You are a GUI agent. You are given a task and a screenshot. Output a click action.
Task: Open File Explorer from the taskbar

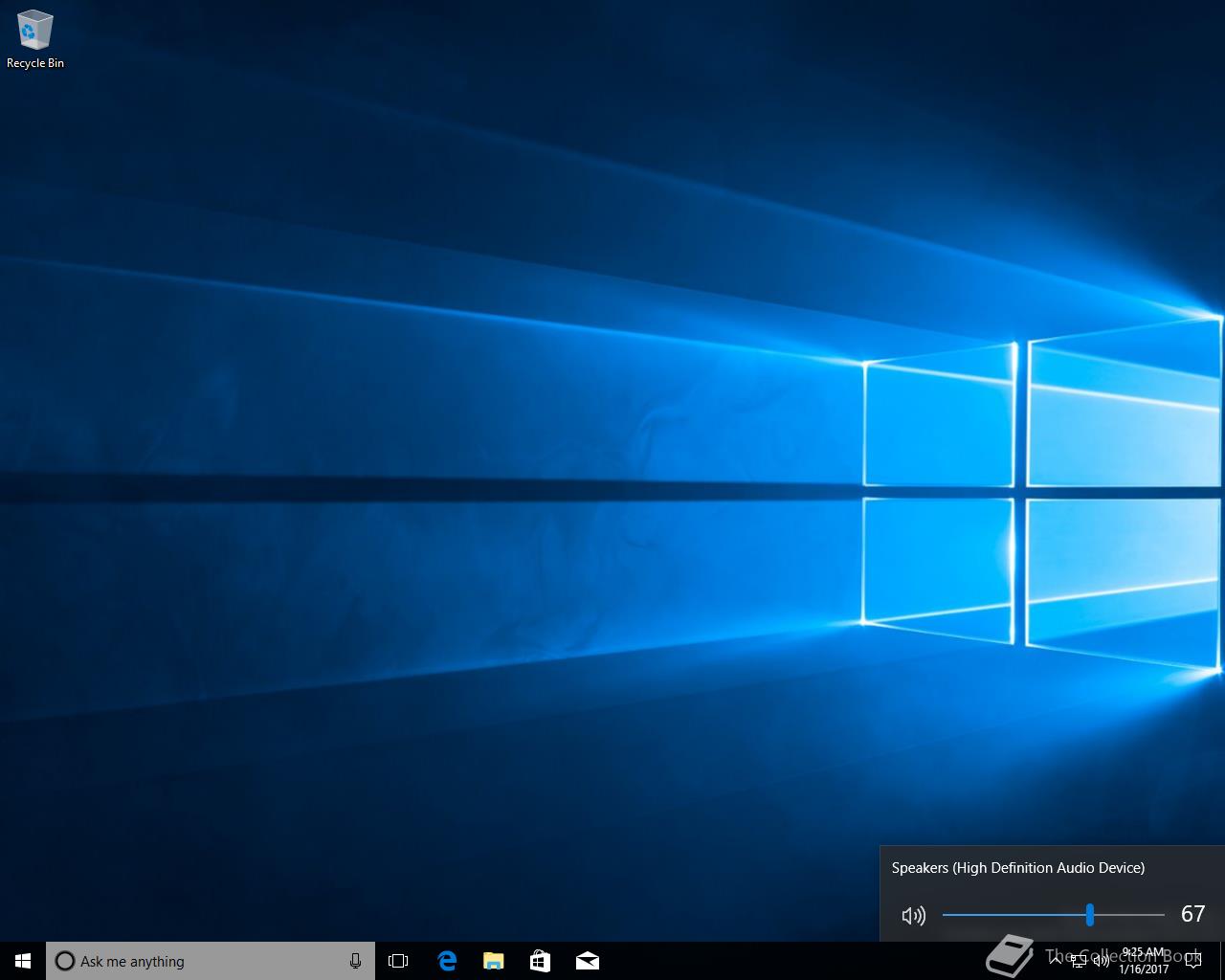493,961
